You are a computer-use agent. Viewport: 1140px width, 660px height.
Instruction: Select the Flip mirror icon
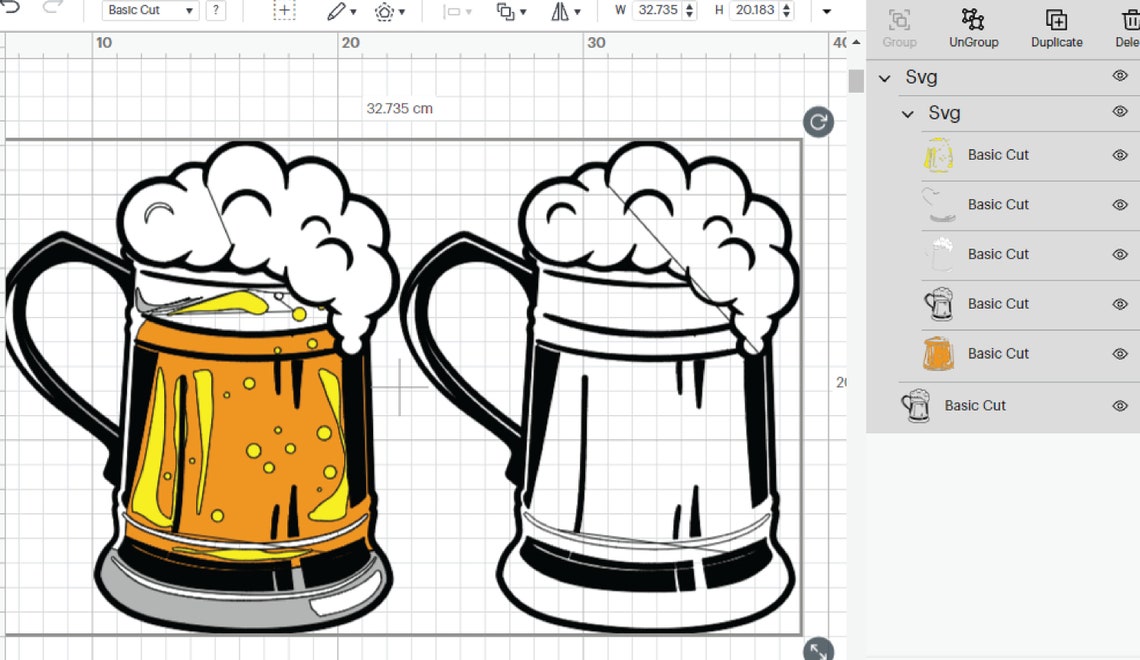click(x=560, y=11)
